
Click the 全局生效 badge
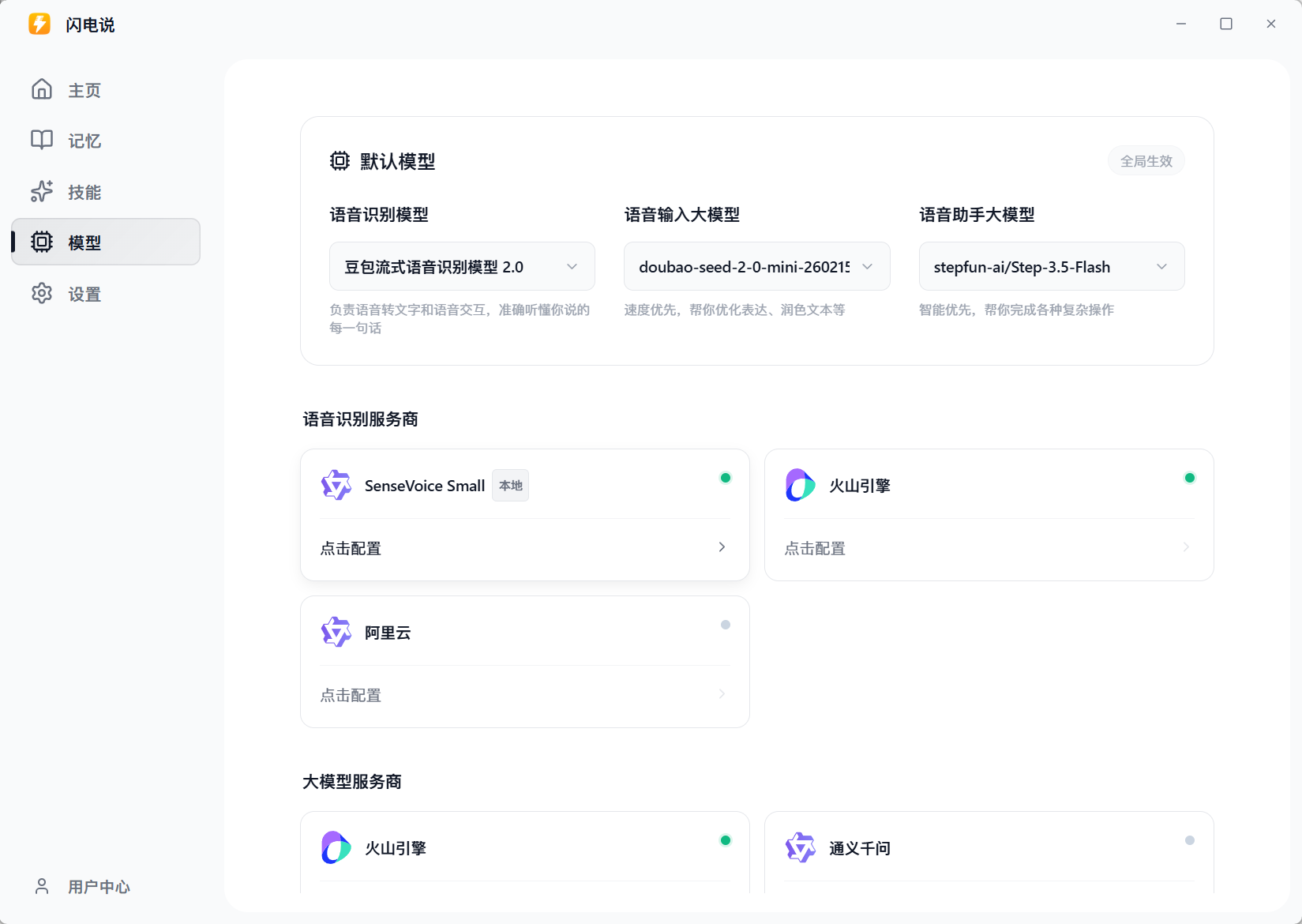1146,160
